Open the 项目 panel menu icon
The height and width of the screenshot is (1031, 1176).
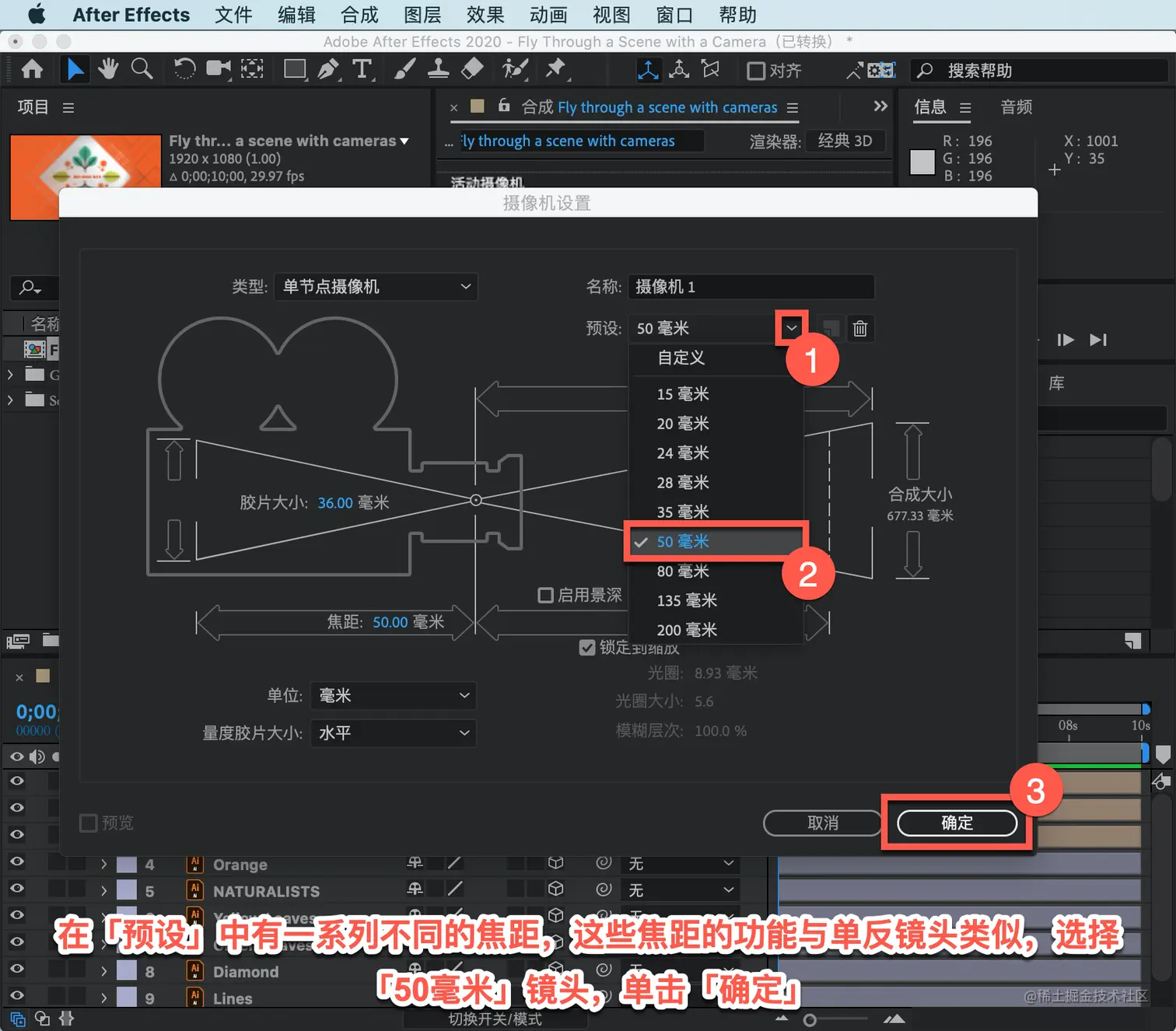tap(68, 107)
